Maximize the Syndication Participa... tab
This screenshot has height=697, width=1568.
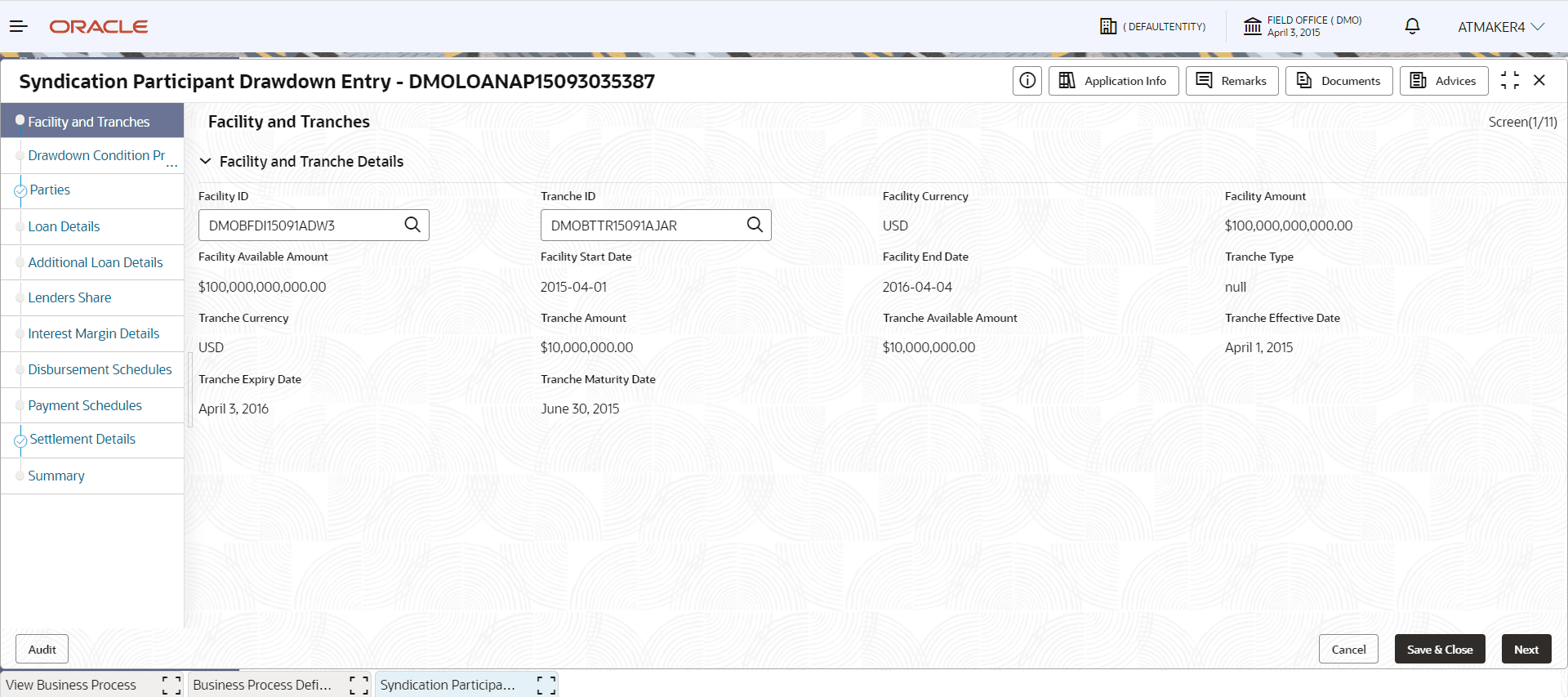546,686
